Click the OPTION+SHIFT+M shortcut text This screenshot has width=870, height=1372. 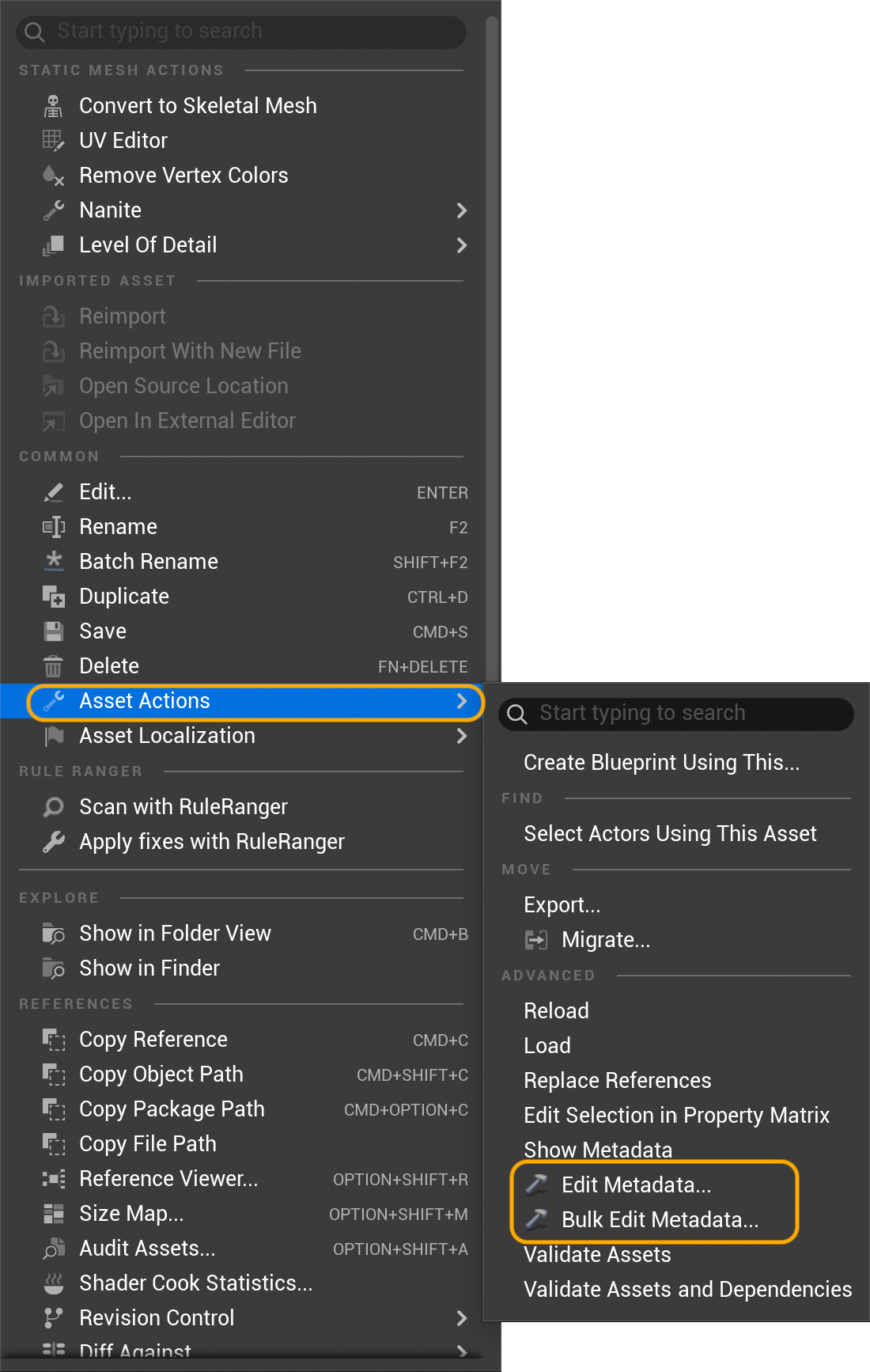point(399,1215)
